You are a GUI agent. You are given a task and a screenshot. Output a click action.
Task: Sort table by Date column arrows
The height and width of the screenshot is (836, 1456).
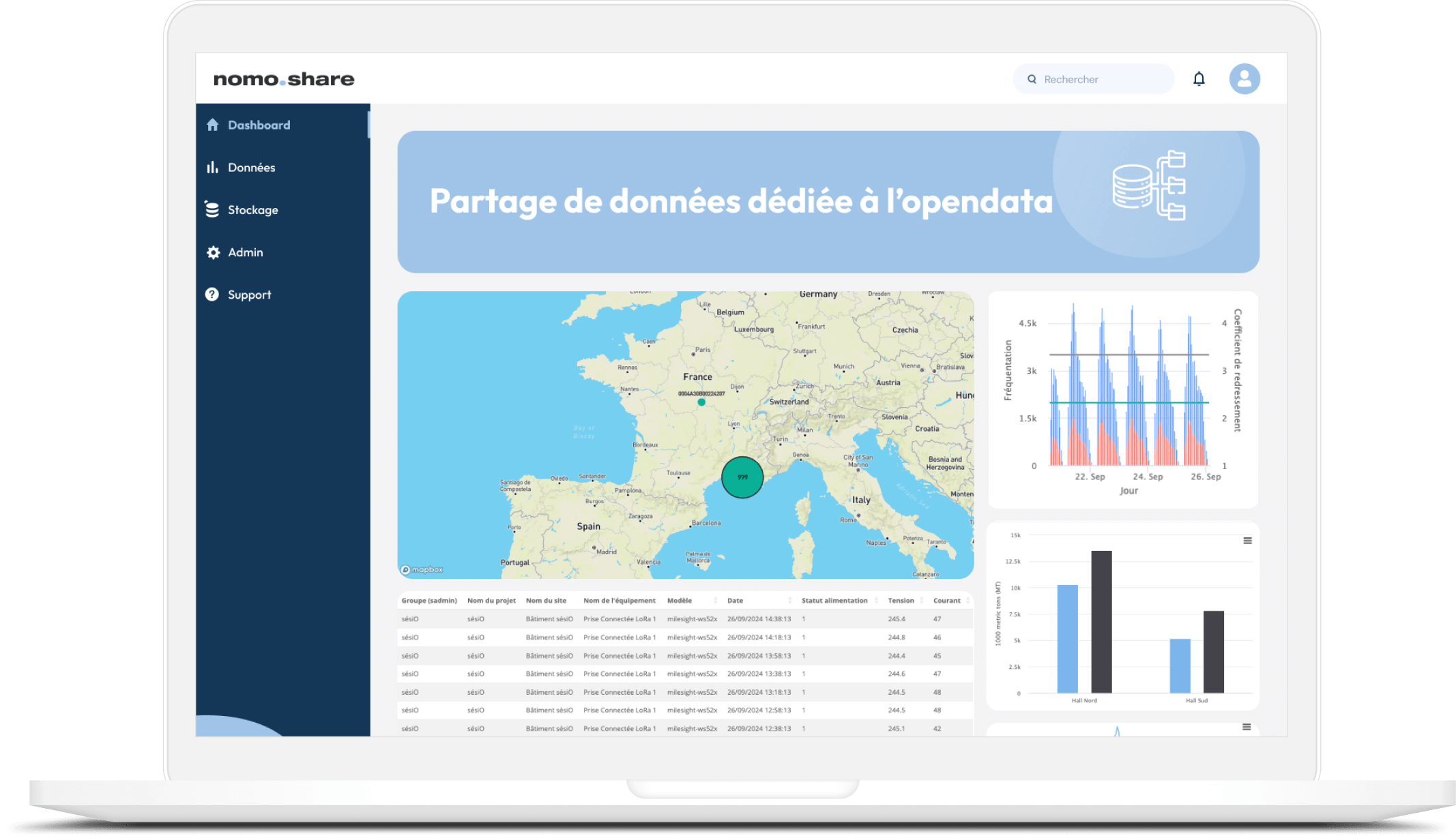[x=789, y=601]
